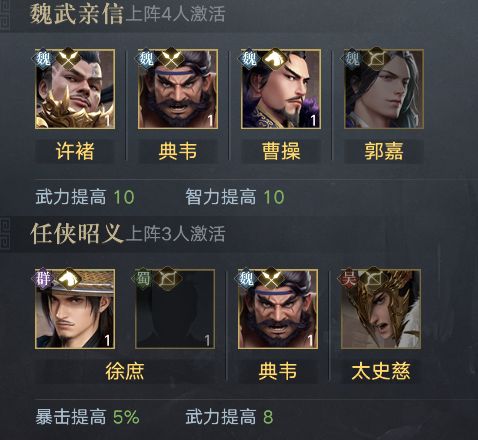Click the 任侠昭义 bond title

coord(77,234)
